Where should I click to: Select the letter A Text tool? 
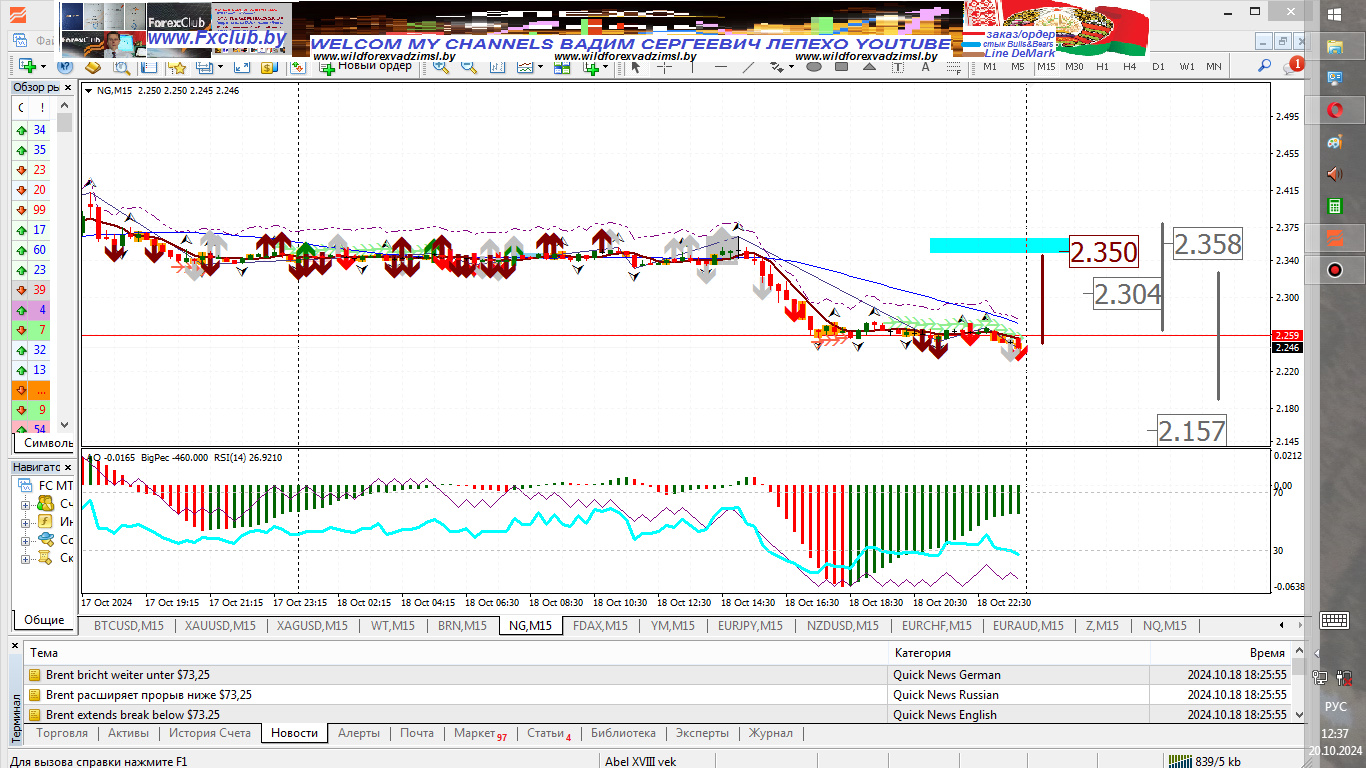click(x=925, y=67)
